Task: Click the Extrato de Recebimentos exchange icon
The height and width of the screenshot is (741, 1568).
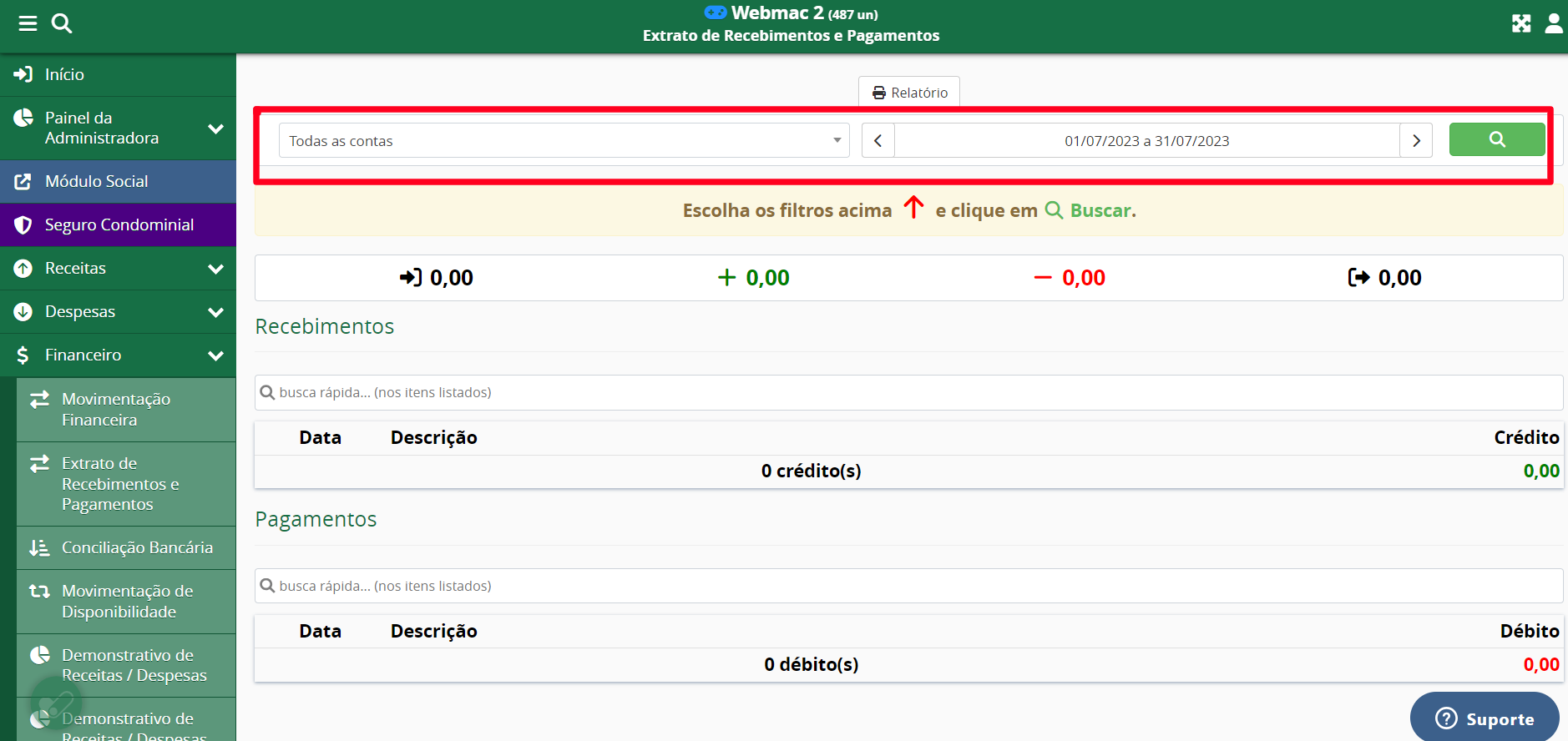Action: (x=40, y=463)
